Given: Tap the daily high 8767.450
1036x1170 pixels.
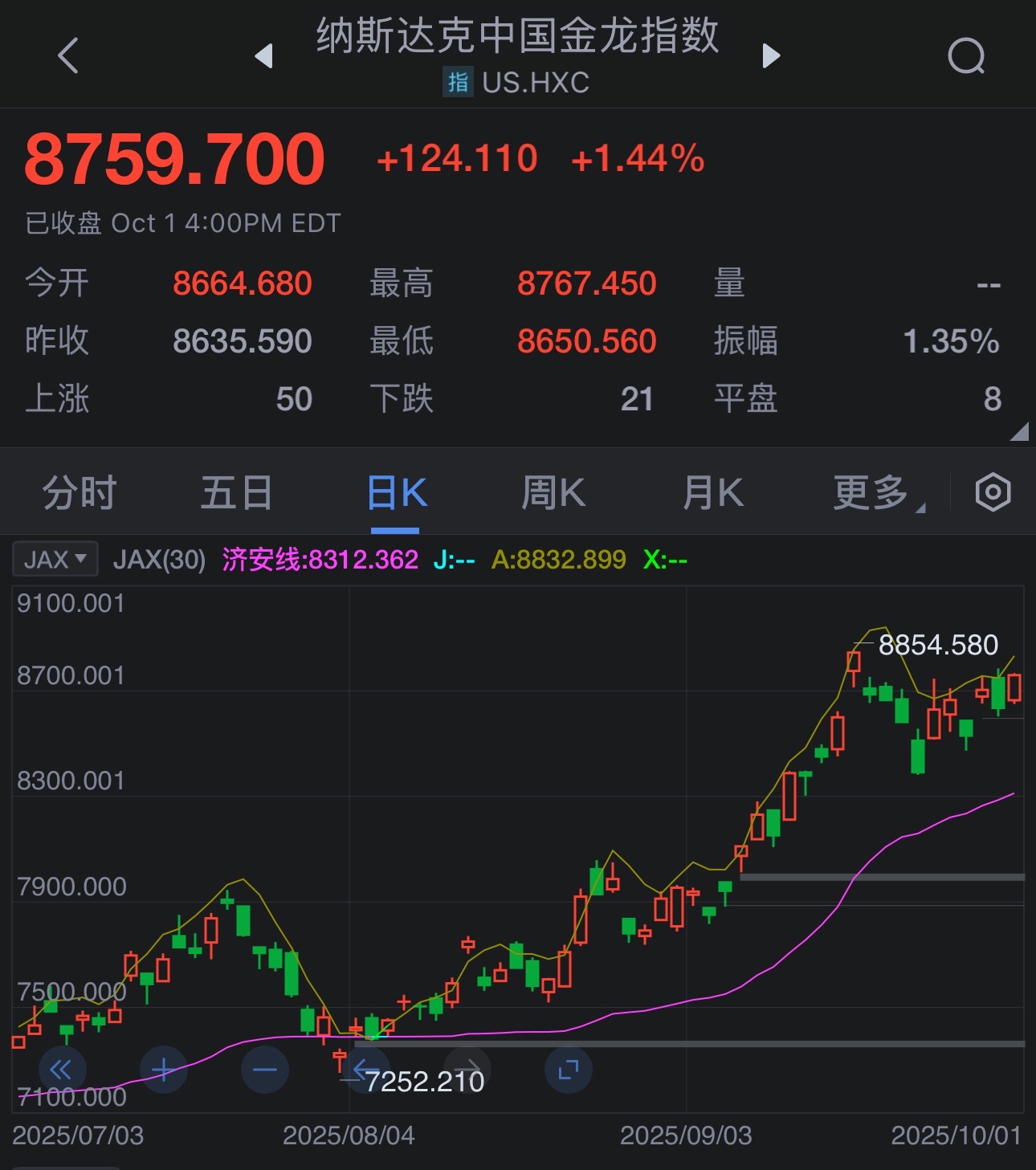Looking at the screenshot, I should coord(587,283).
